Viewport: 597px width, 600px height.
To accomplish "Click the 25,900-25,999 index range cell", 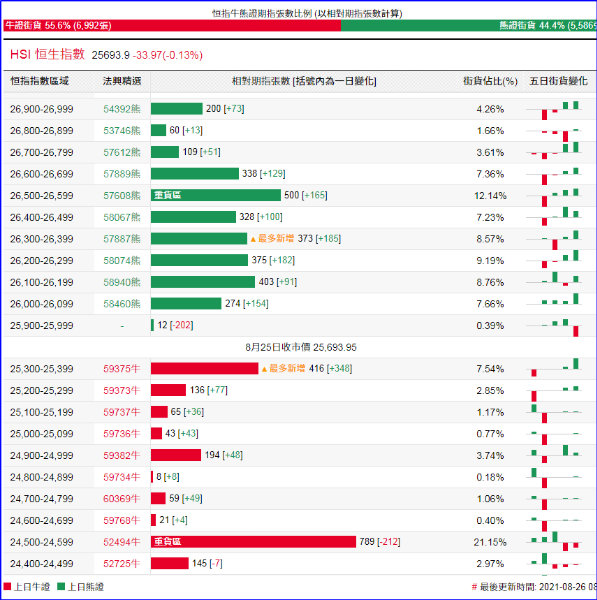I will [x=42, y=326].
